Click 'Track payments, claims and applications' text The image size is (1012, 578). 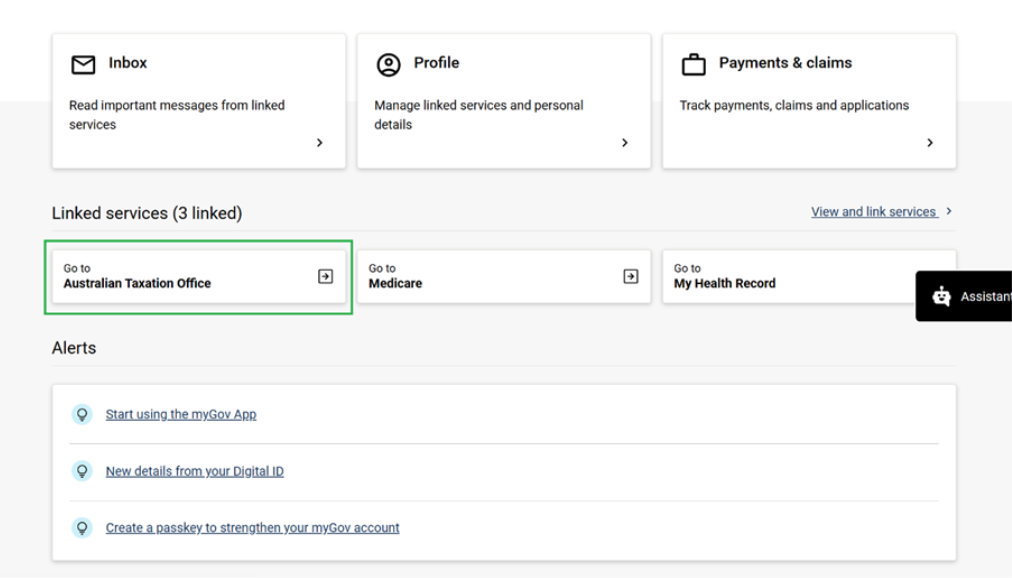[794, 105]
